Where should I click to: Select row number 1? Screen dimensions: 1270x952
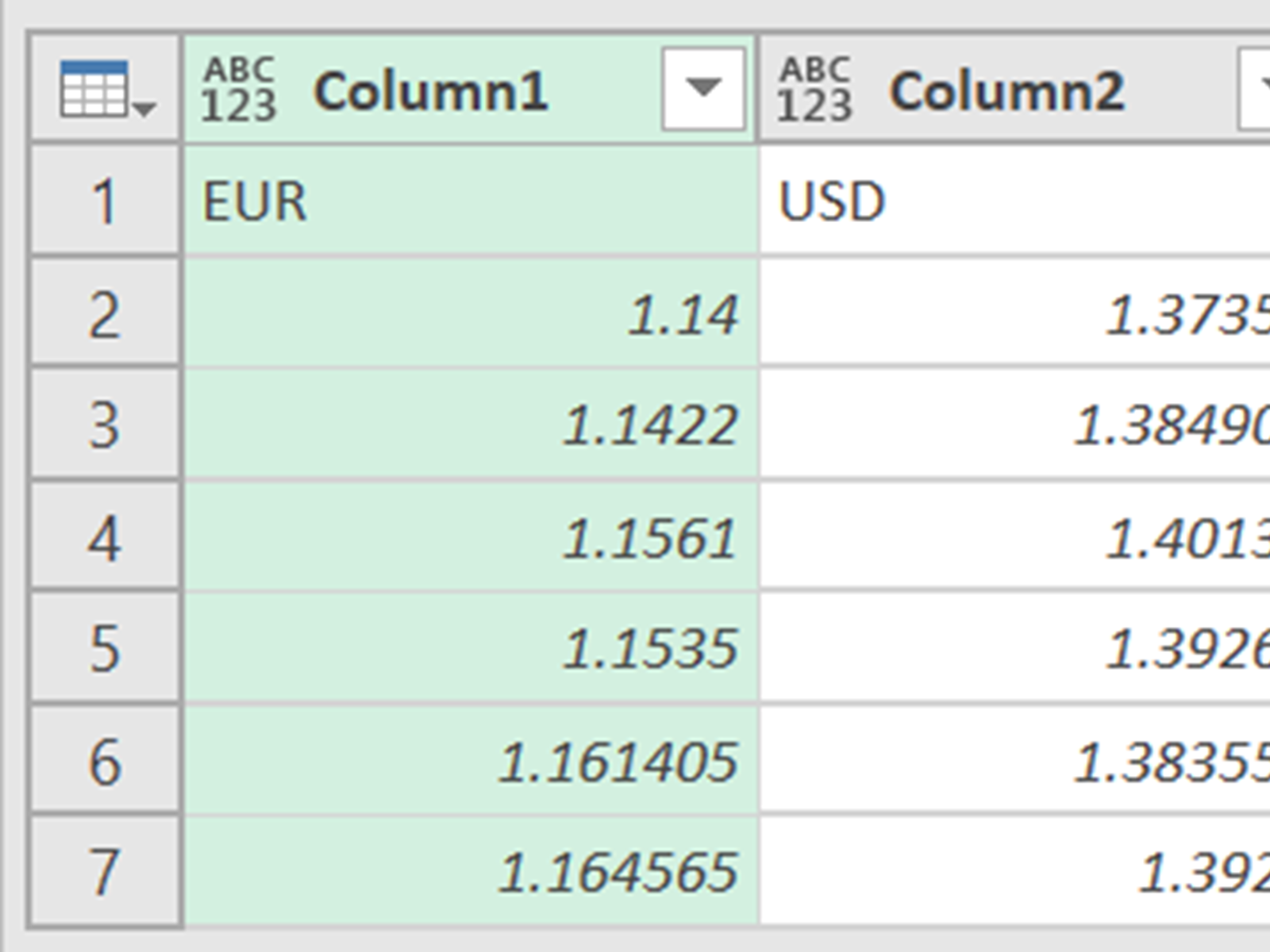coord(105,201)
